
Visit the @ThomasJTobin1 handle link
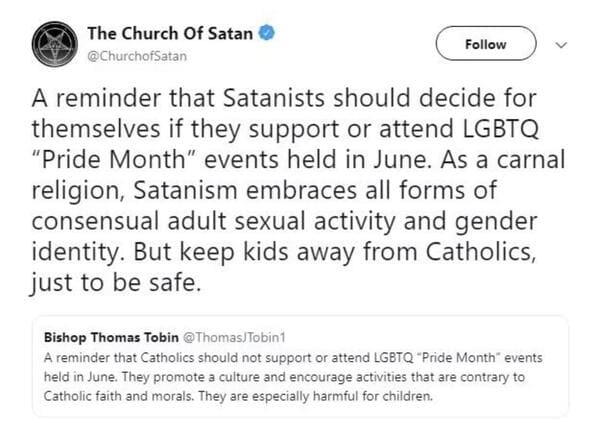[235, 337]
